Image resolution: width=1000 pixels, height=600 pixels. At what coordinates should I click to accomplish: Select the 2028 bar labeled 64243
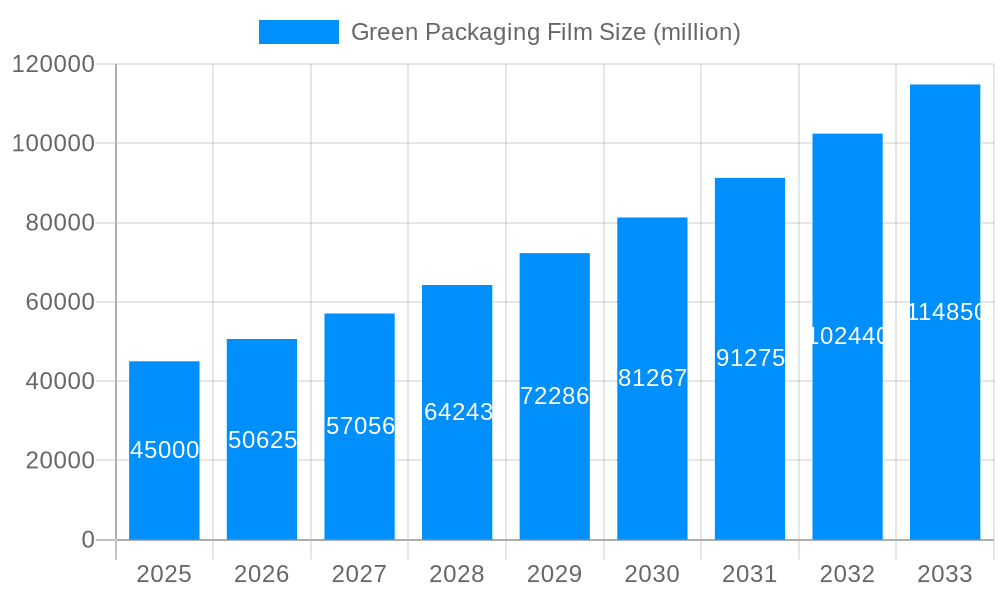[457, 410]
